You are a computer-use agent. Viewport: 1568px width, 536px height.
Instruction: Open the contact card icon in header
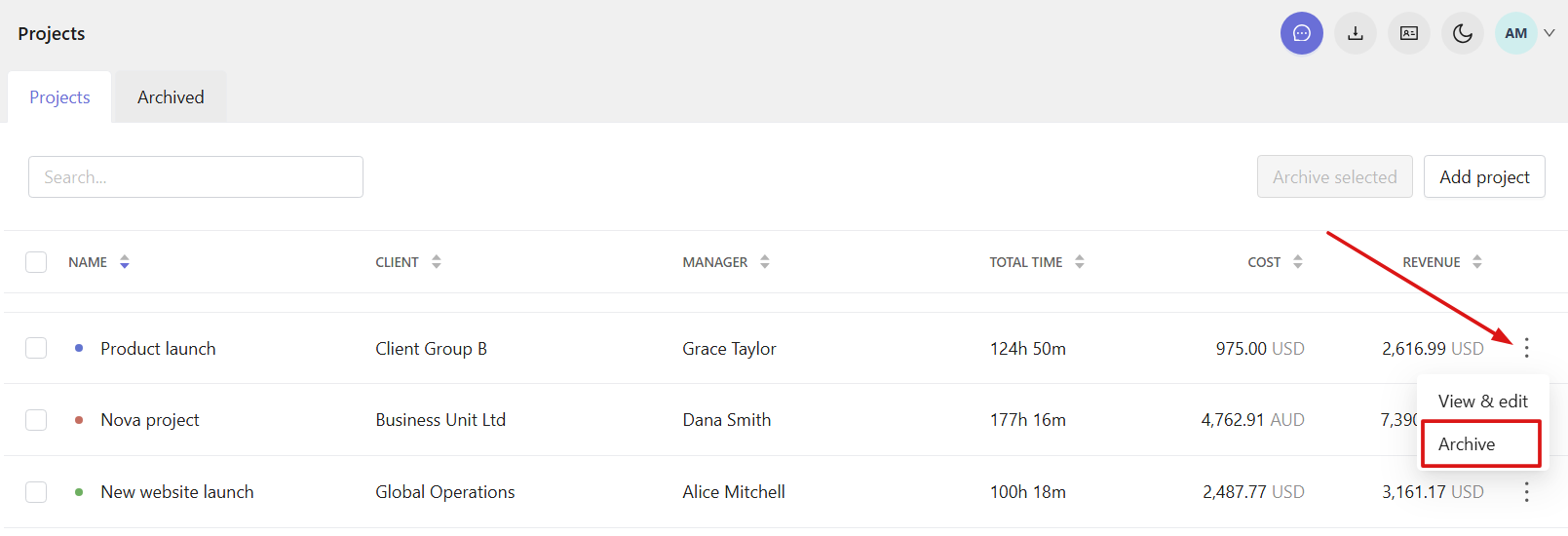tap(1409, 33)
